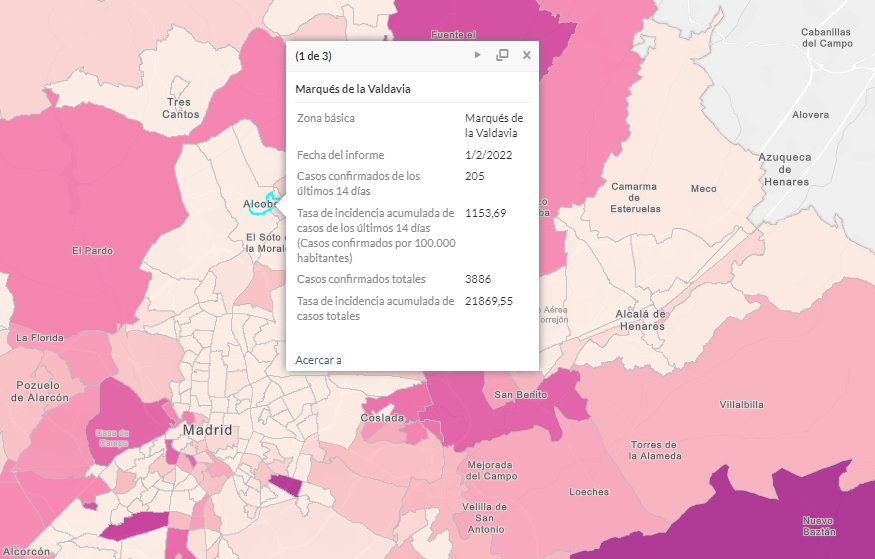Click the Mejorada del Campo label
This screenshot has width=875, height=559.
[492, 470]
